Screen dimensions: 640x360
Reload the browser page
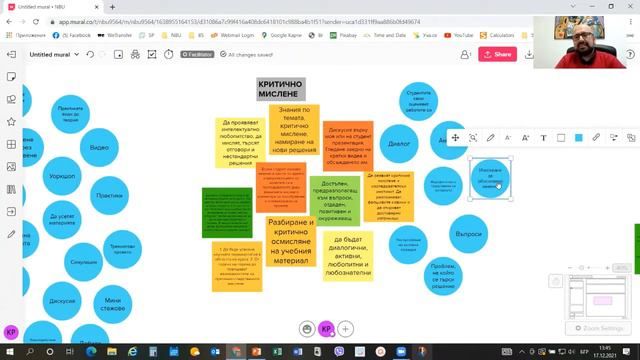coord(36,22)
